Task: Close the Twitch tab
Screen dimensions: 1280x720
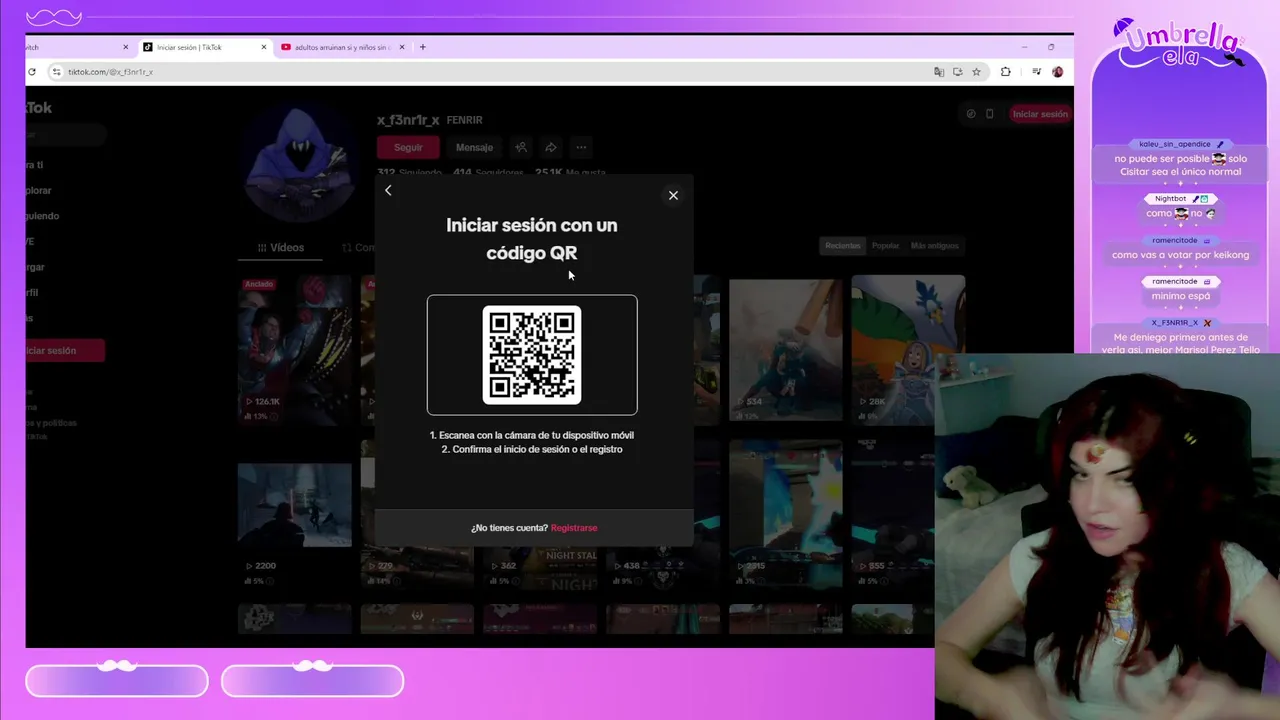Action: (x=126, y=47)
